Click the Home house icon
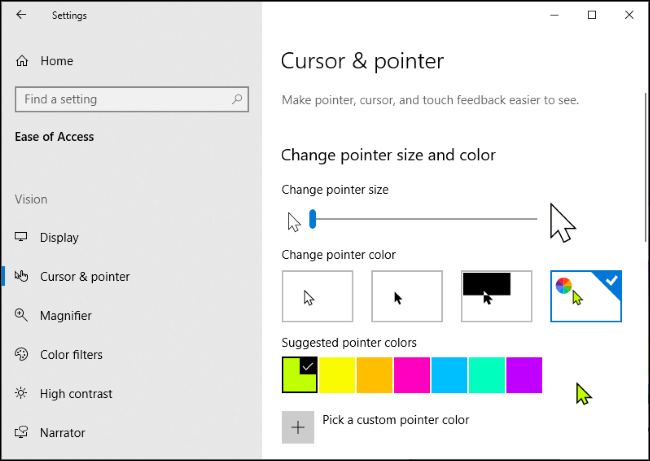The height and width of the screenshot is (461, 650). coord(22,61)
